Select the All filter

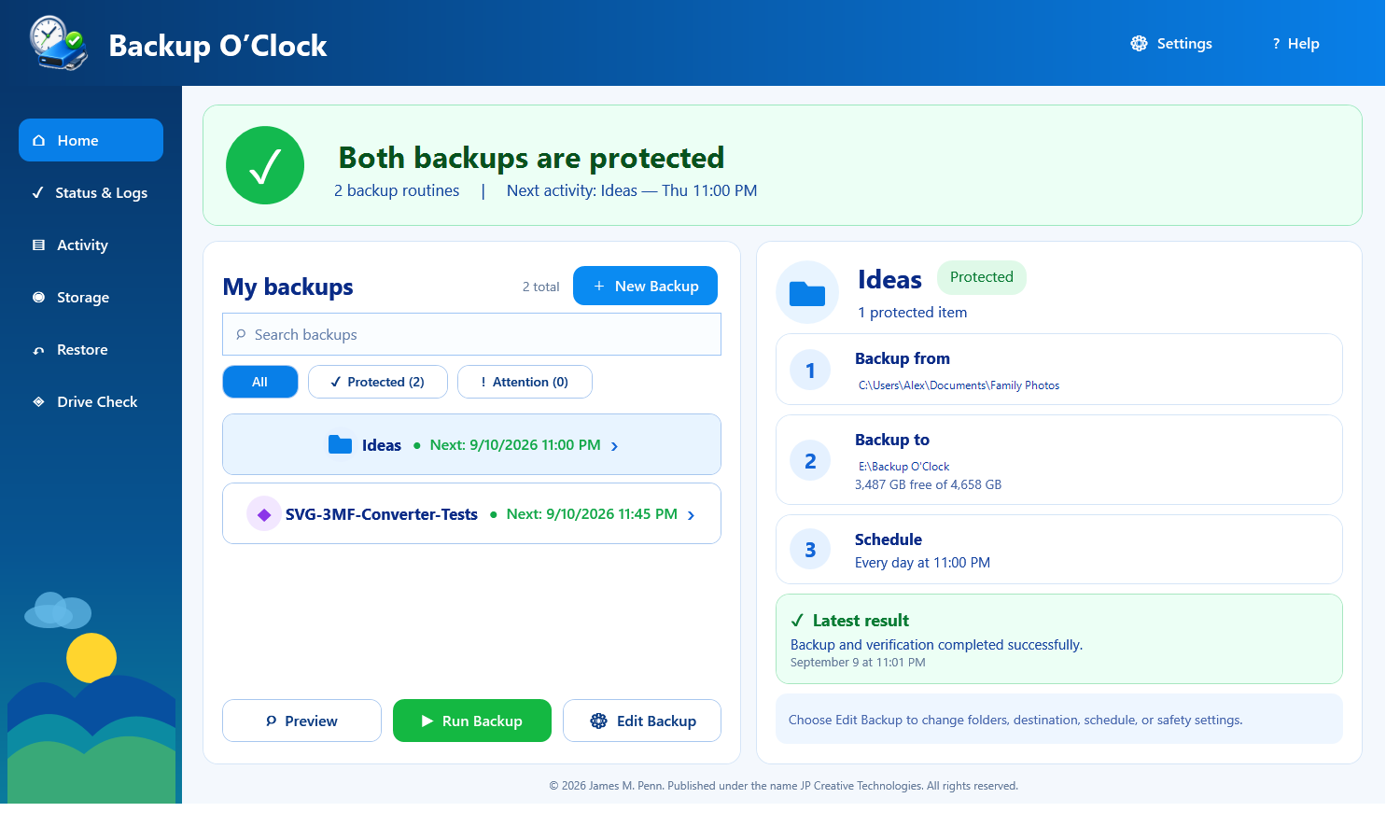coord(260,382)
